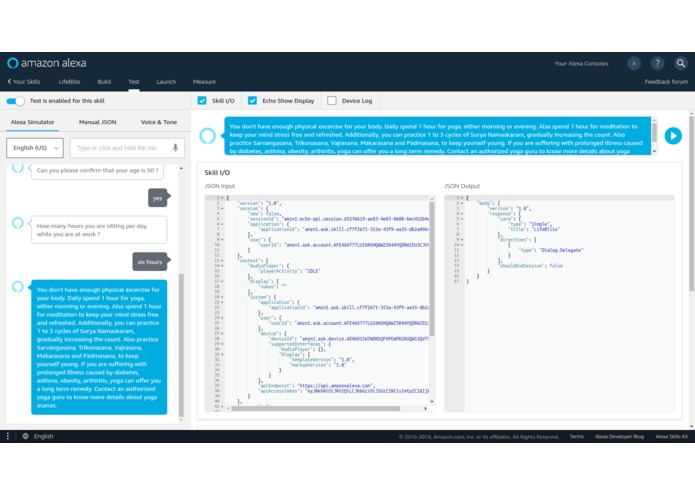
Task: Disable the test enabled toggle
Action: (16, 101)
